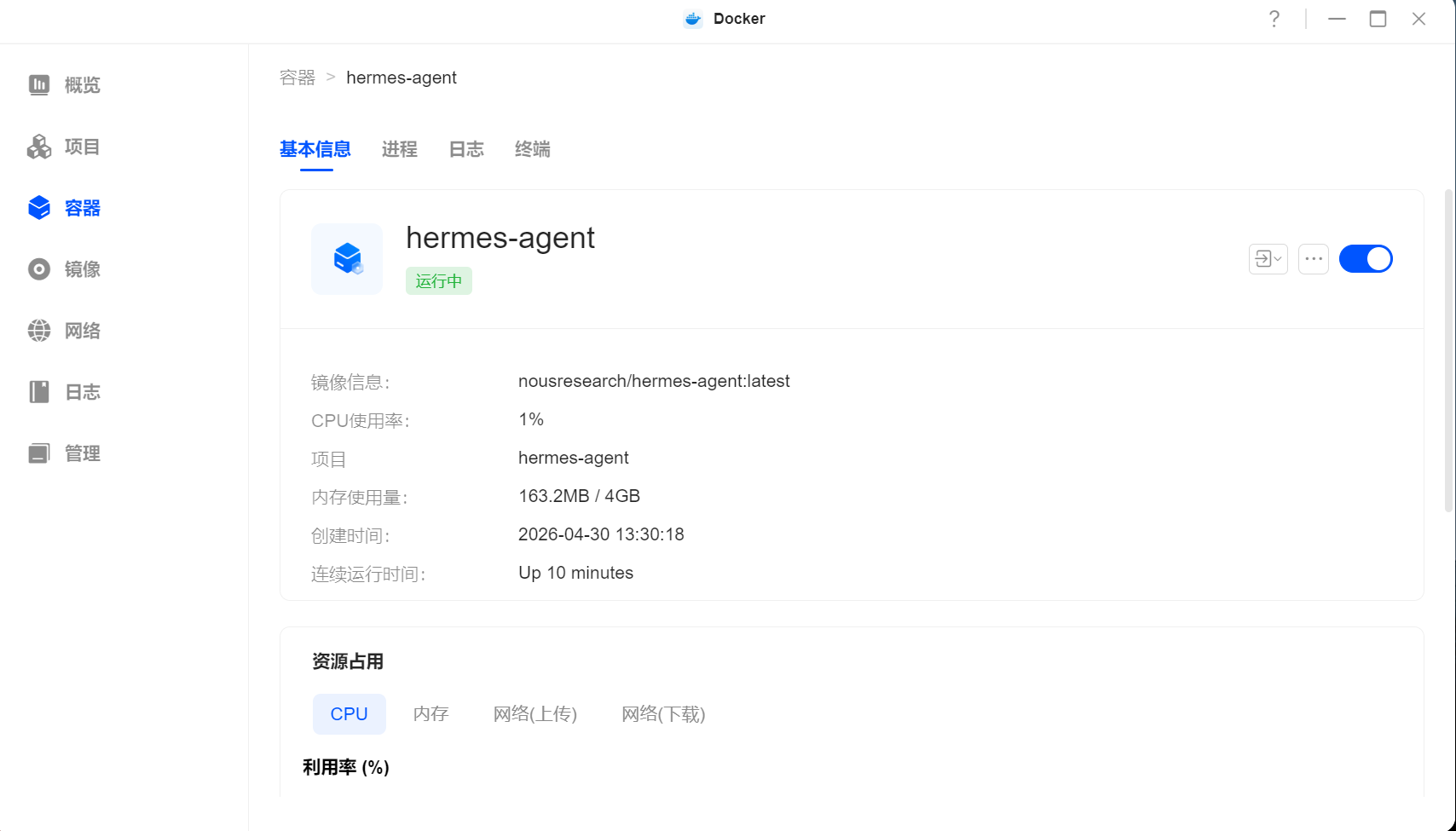
Task: Click the 概览 sidebar label
Action: [x=83, y=85]
